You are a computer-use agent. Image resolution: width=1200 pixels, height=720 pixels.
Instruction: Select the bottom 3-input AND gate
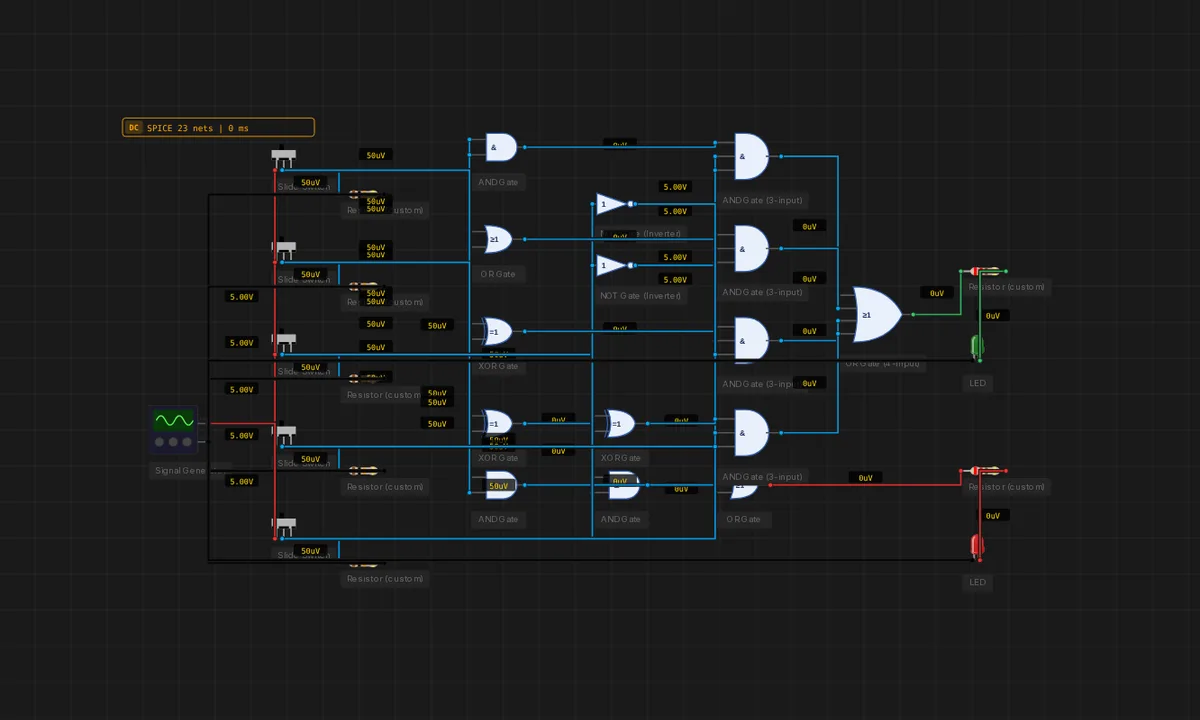tap(750, 433)
